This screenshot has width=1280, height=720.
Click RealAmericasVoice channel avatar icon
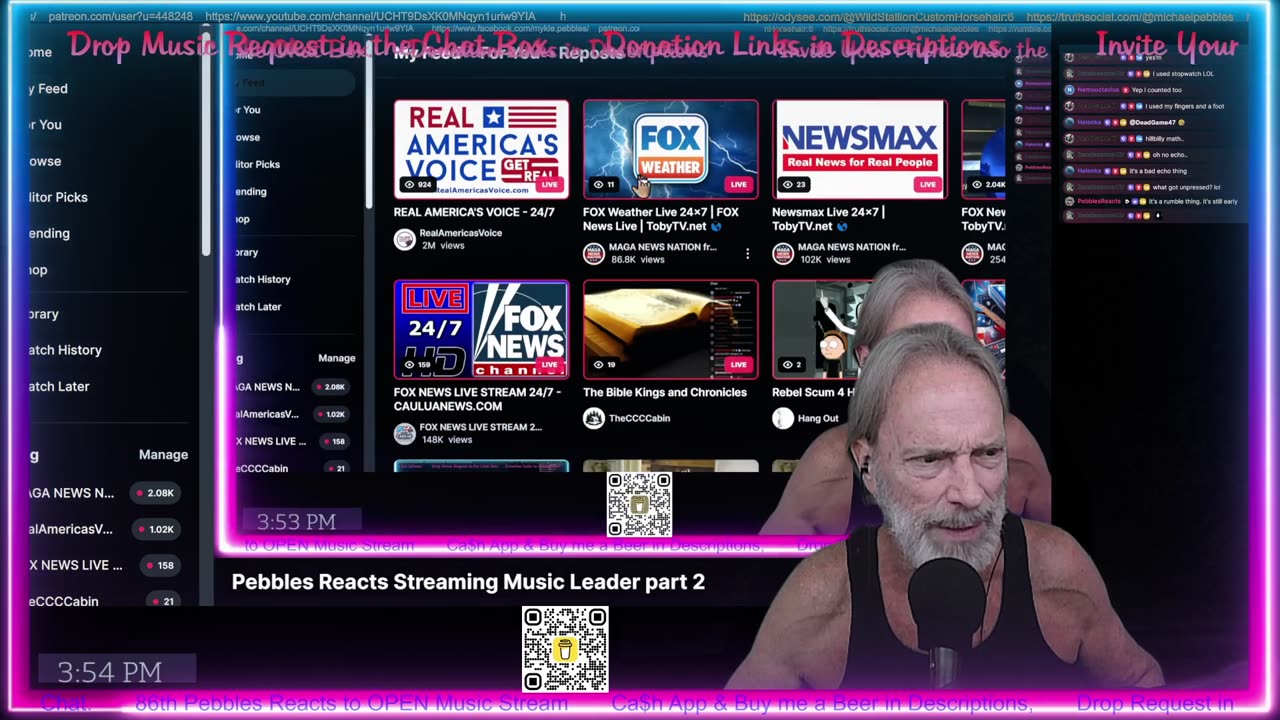404,239
